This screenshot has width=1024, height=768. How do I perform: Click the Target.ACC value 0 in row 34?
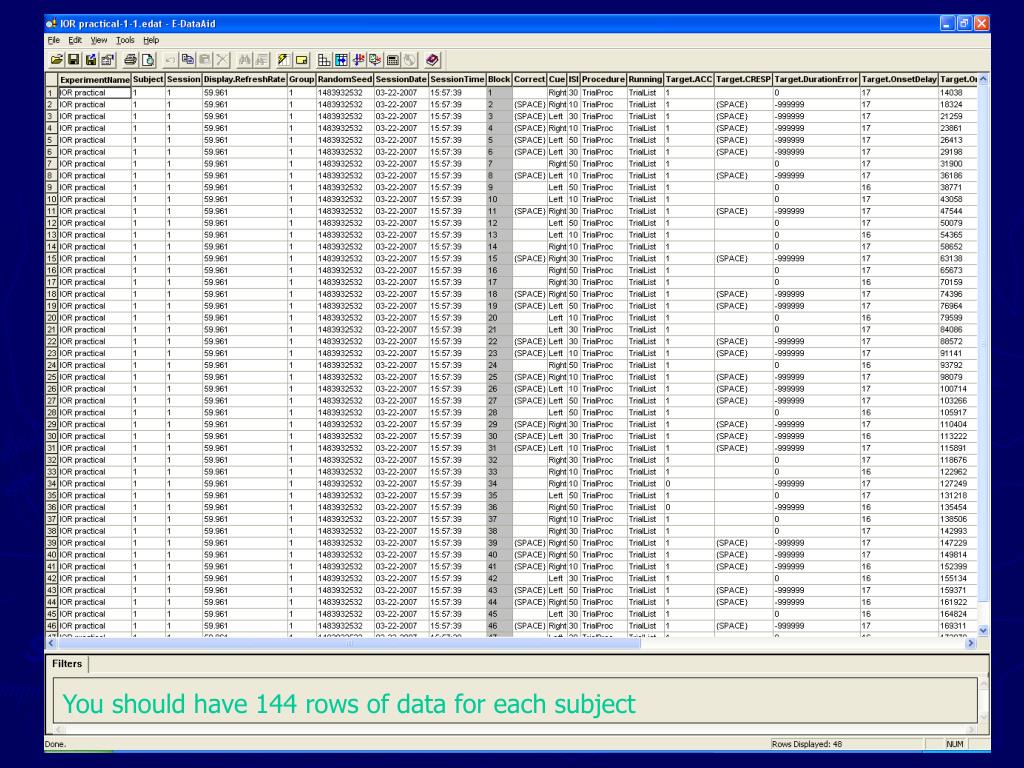click(x=689, y=484)
